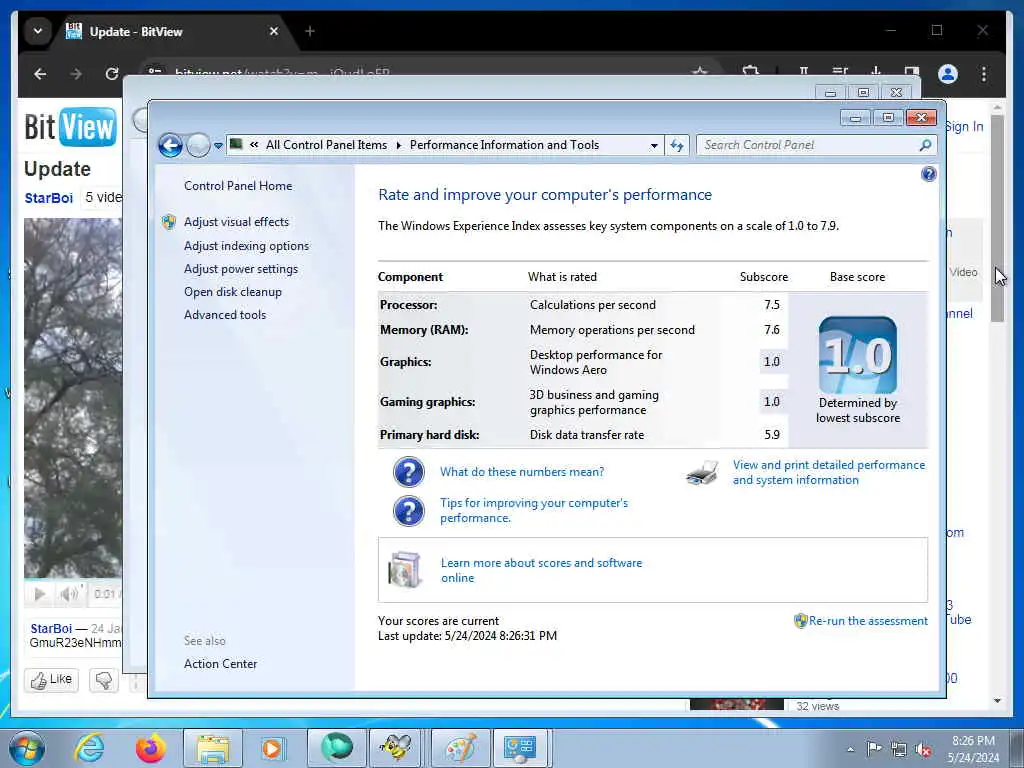The image size is (1024, 768).
Task: Launch Firefox from taskbar
Action: (x=150, y=748)
